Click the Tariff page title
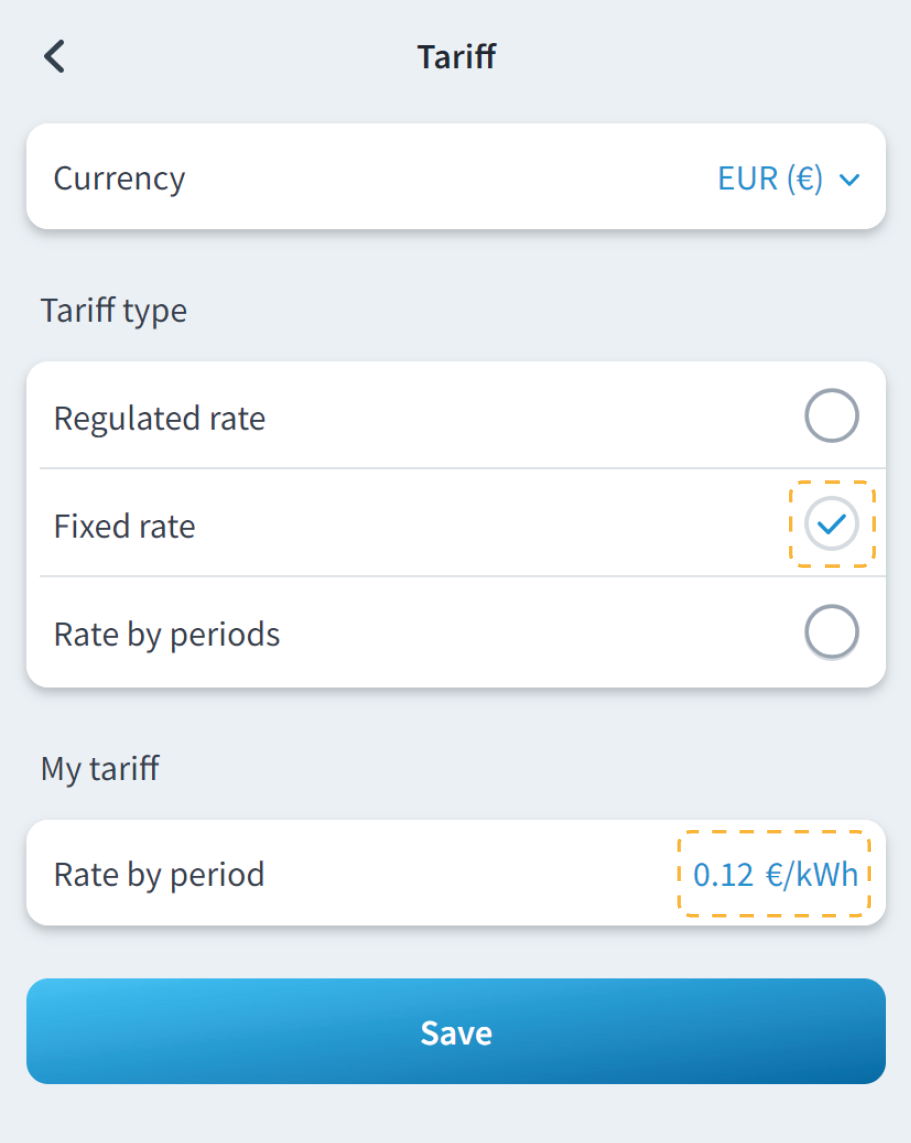The width and height of the screenshot is (911, 1143). [456, 57]
